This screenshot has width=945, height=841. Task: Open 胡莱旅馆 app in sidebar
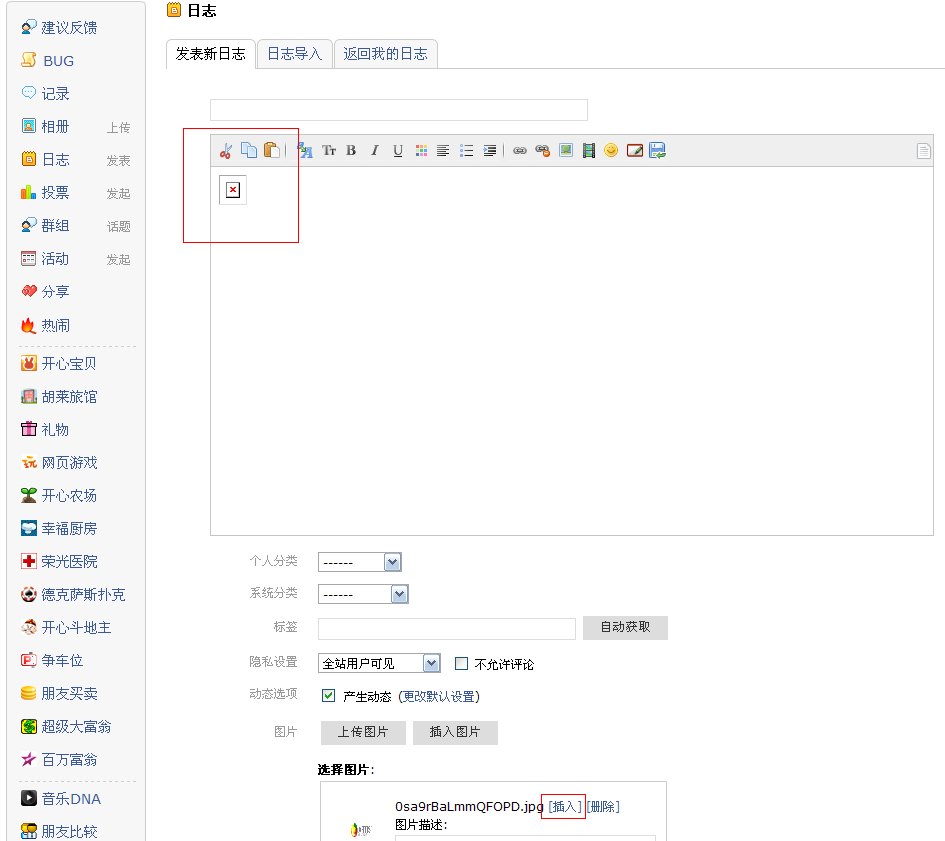(69, 397)
